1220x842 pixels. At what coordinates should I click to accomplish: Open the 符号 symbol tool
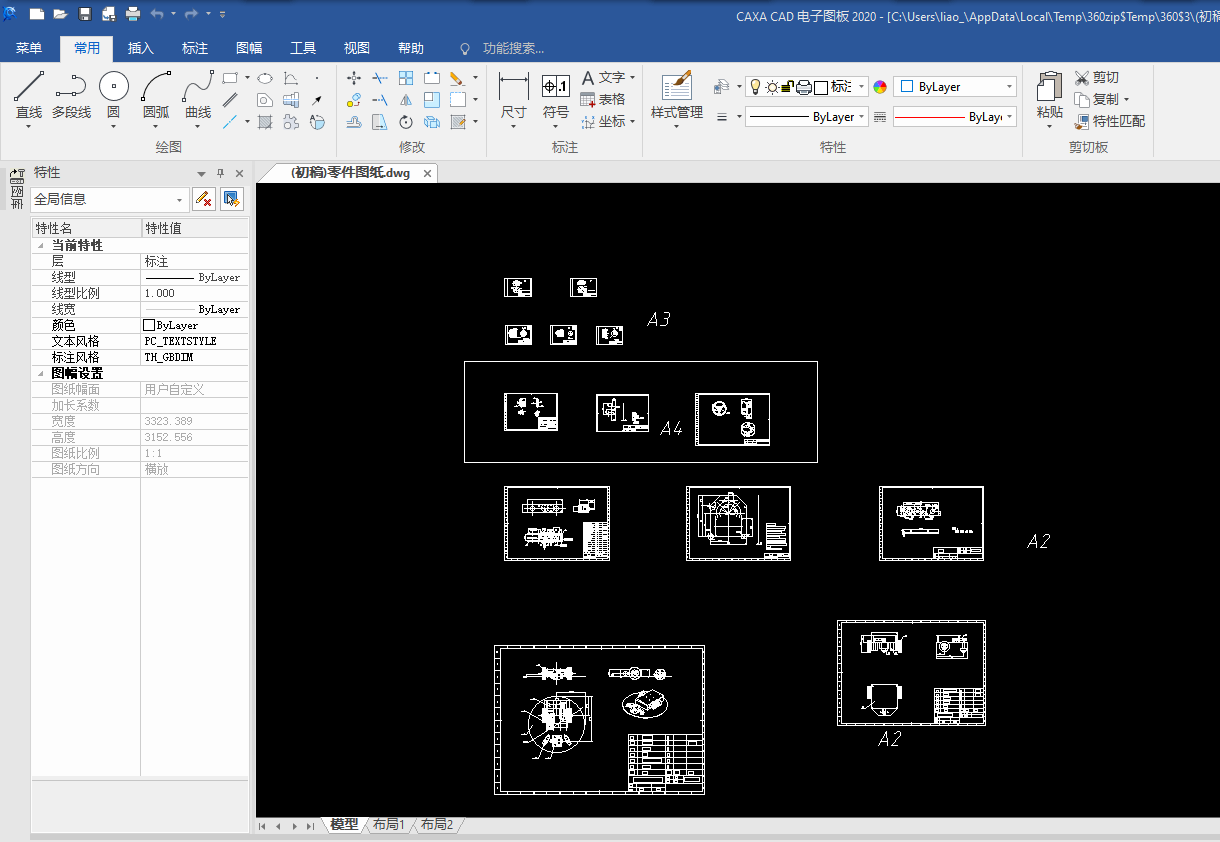tap(556, 97)
